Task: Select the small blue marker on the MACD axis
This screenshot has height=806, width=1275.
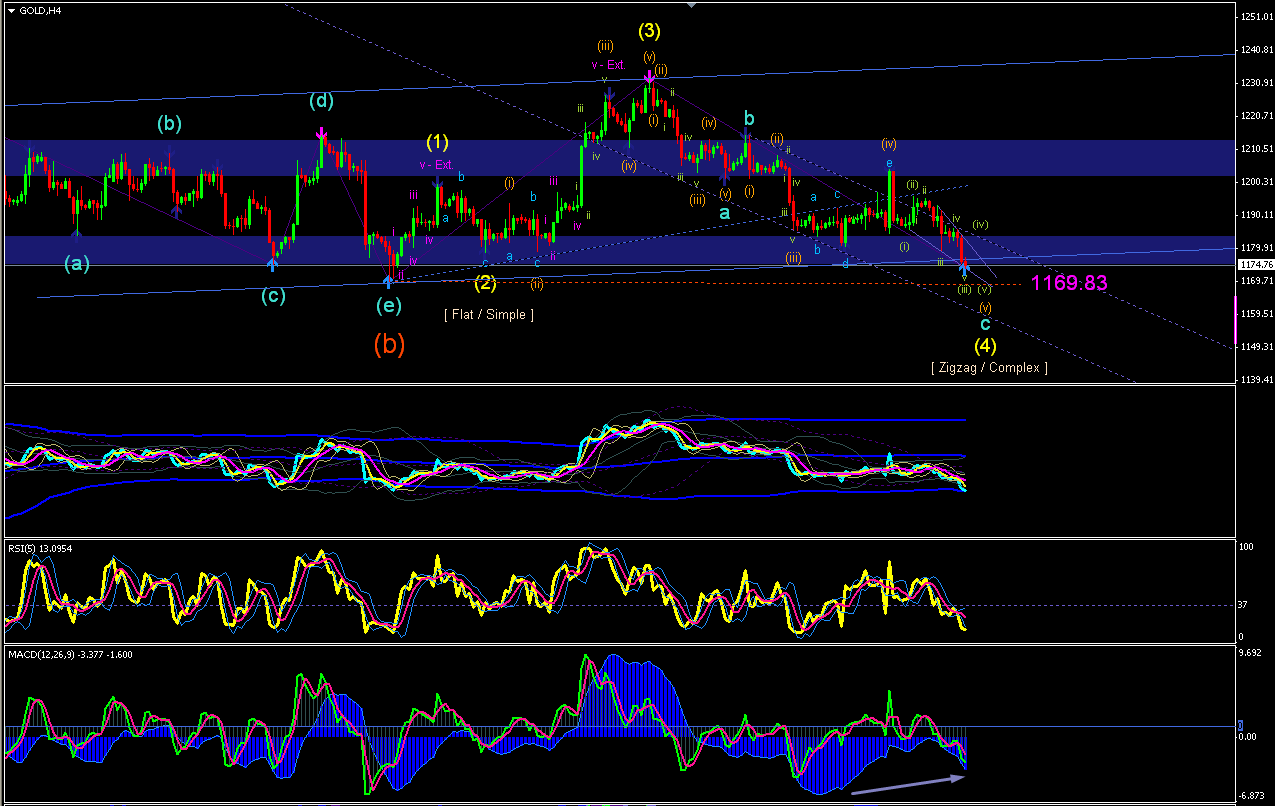Action: pyautogui.click(x=1242, y=724)
